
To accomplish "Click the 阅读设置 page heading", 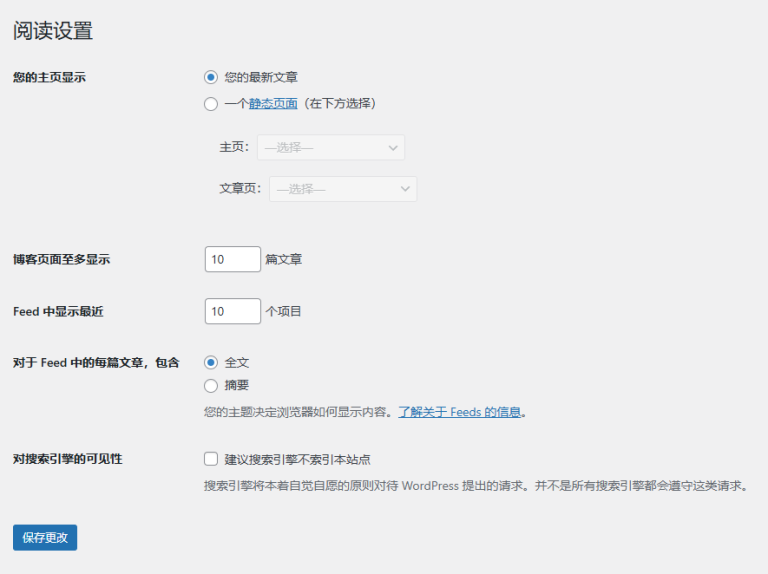I will coord(53,31).
